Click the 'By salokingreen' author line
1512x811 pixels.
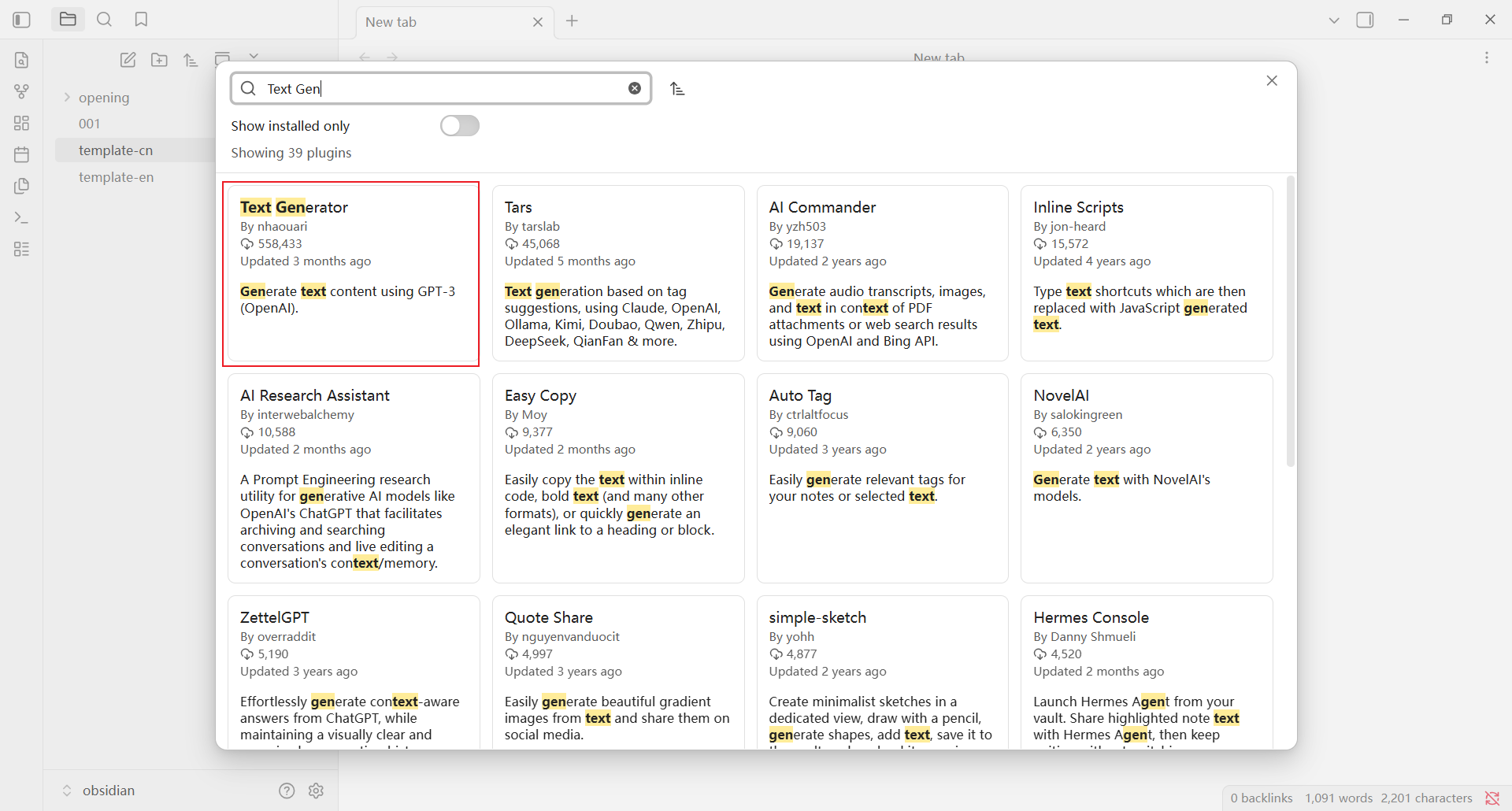pos(1078,415)
